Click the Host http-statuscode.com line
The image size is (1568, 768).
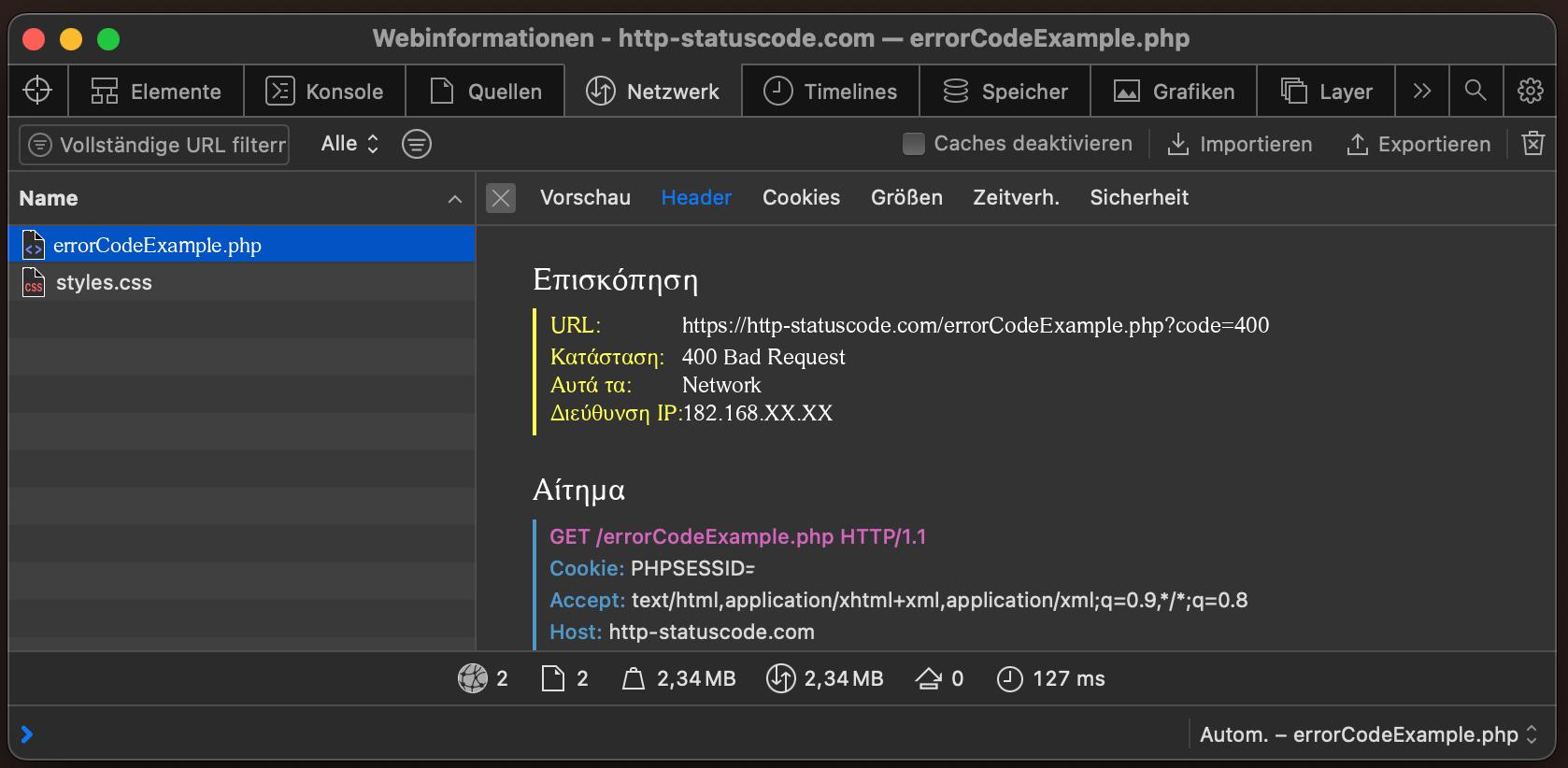(x=681, y=632)
